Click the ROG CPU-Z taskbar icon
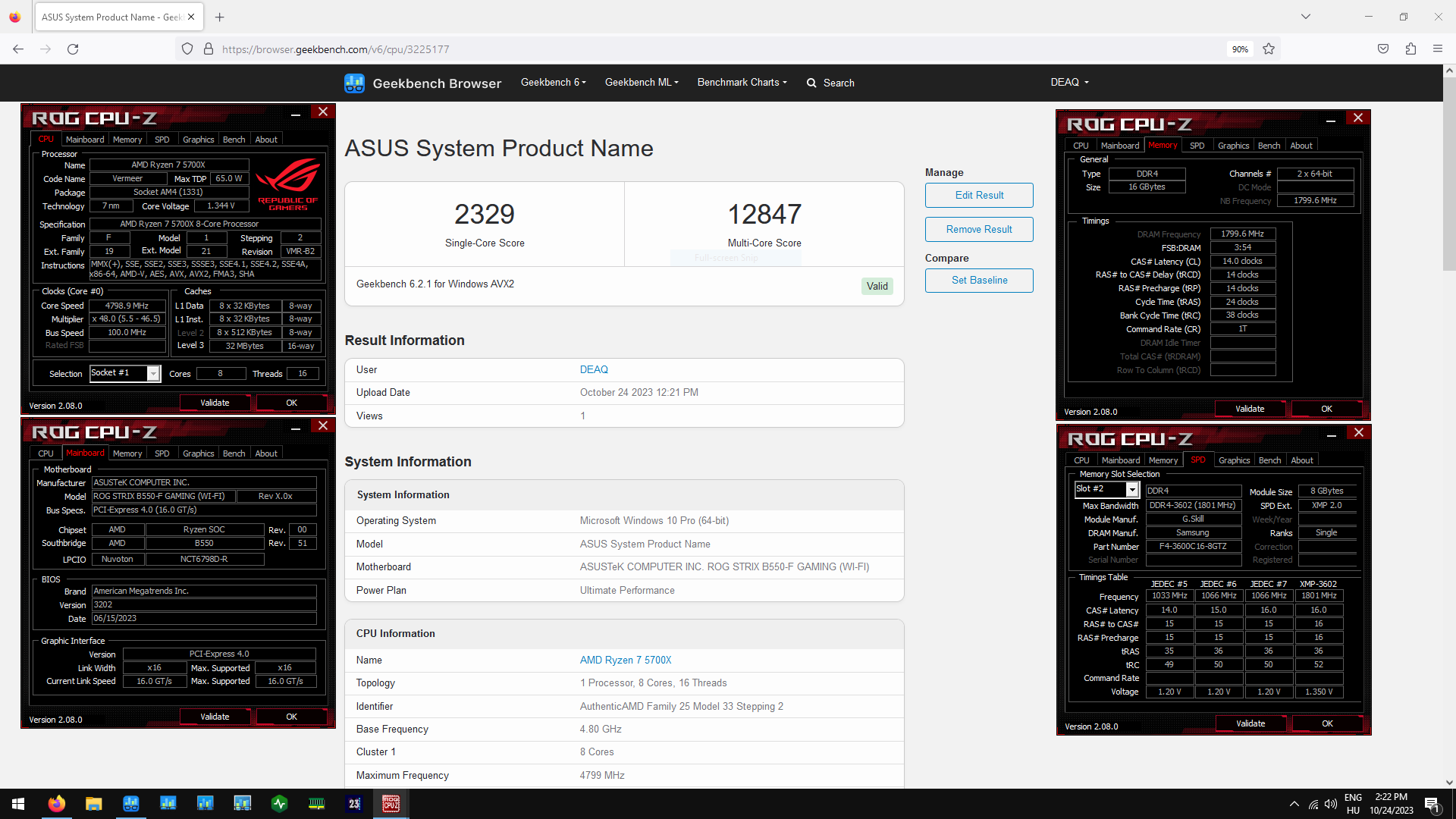The height and width of the screenshot is (819, 1456). (x=391, y=804)
